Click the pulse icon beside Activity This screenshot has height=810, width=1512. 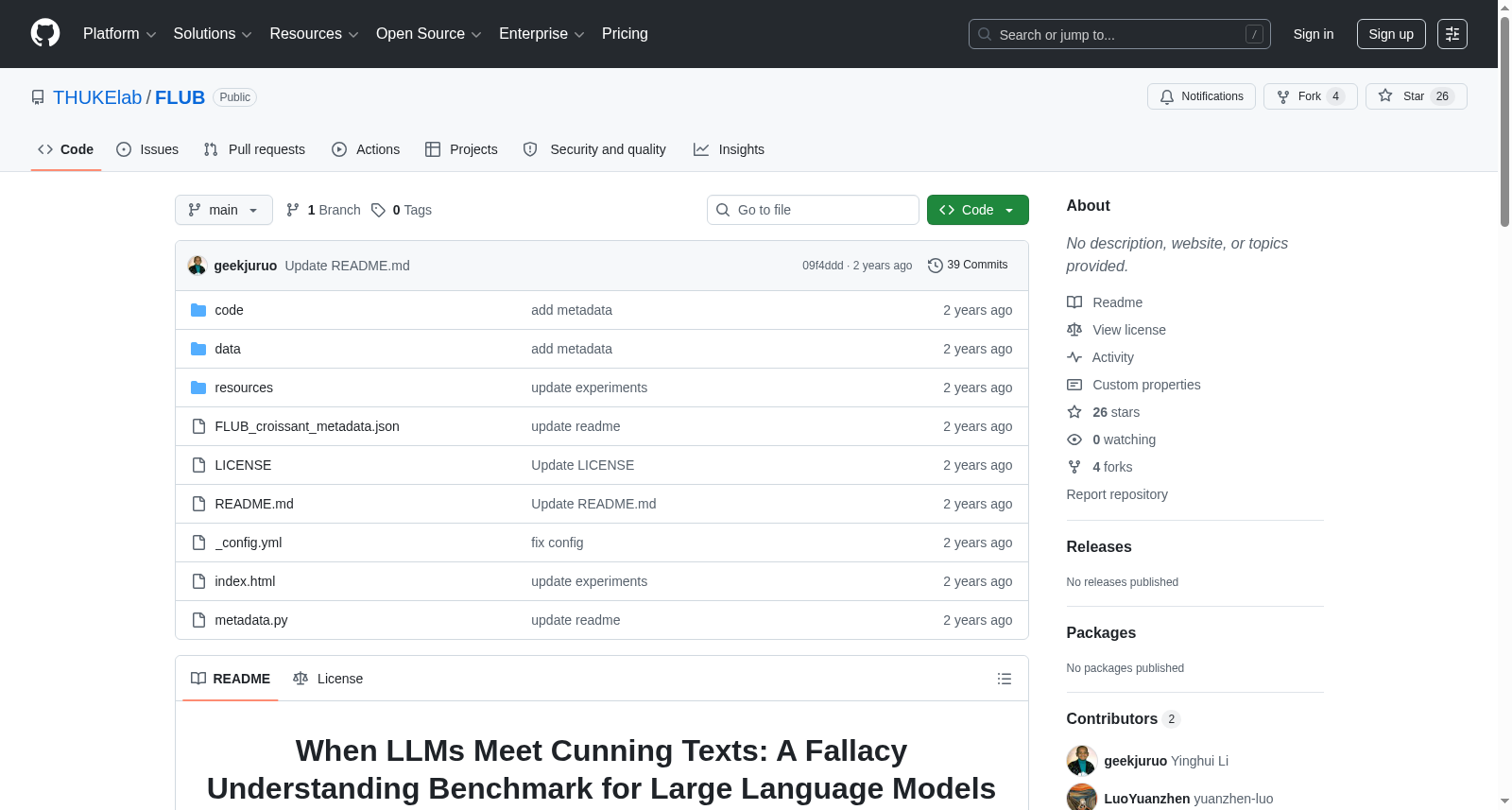tap(1074, 357)
